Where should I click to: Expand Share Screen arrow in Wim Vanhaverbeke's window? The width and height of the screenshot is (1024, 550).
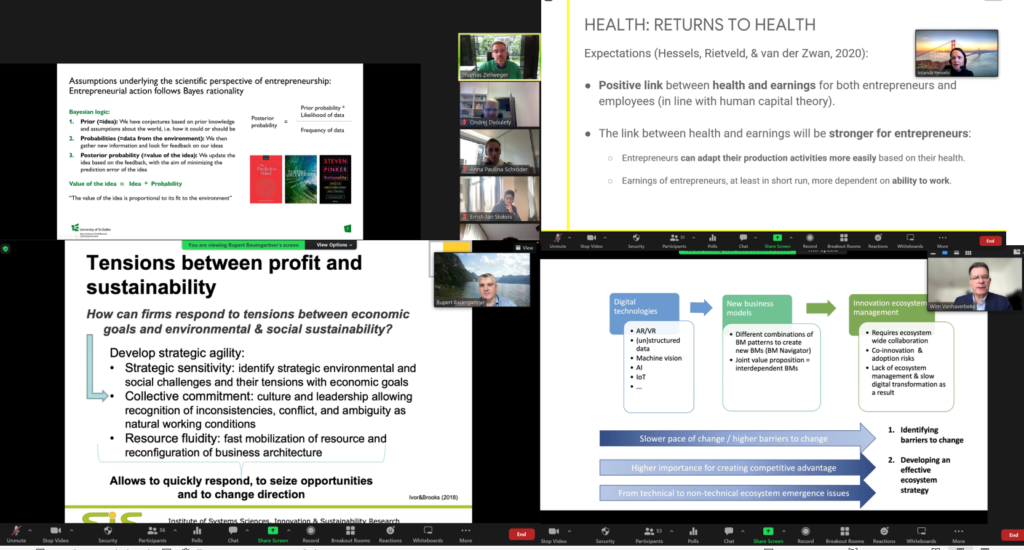click(x=784, y=530)
